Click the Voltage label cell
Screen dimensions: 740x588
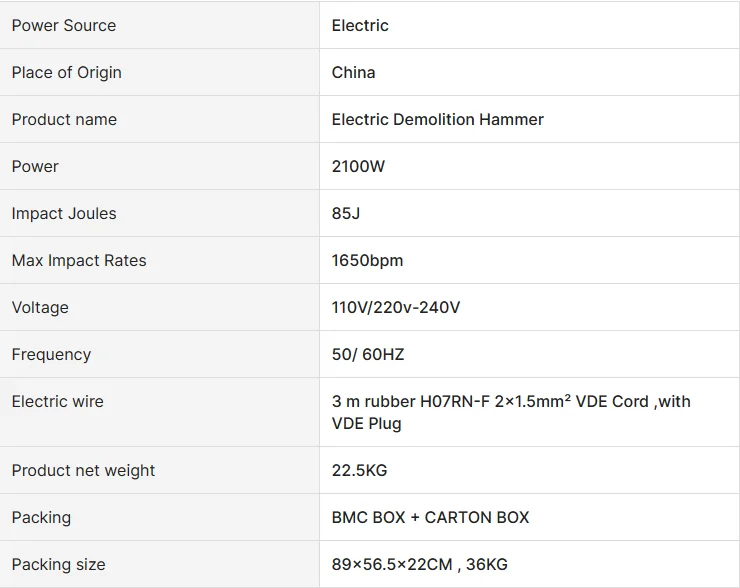click(40, 307)
